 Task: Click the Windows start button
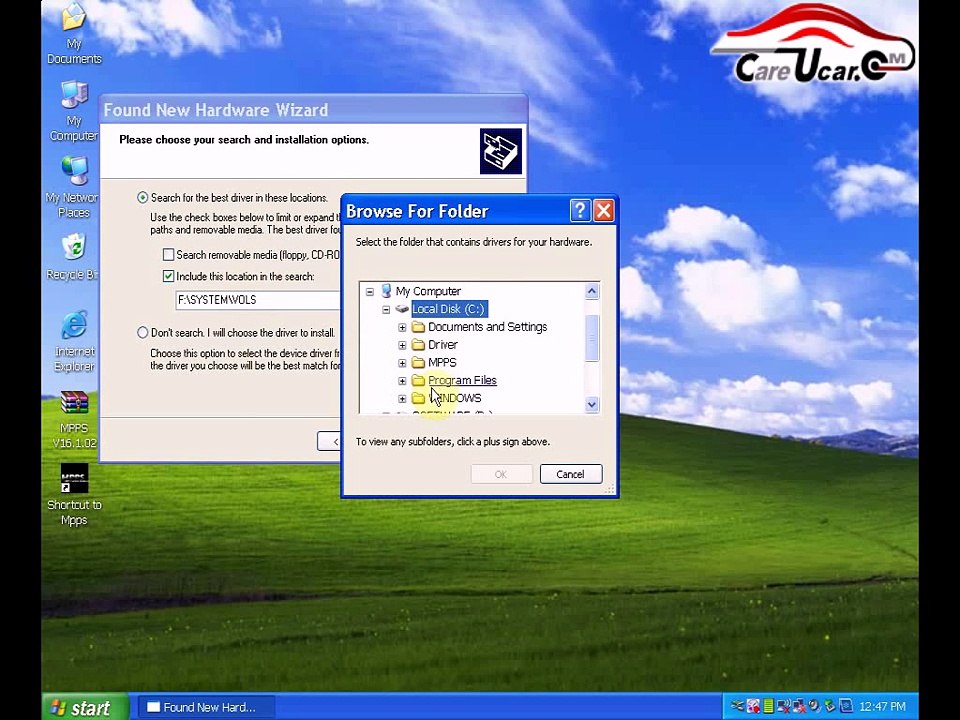click(x=85, y=707)
